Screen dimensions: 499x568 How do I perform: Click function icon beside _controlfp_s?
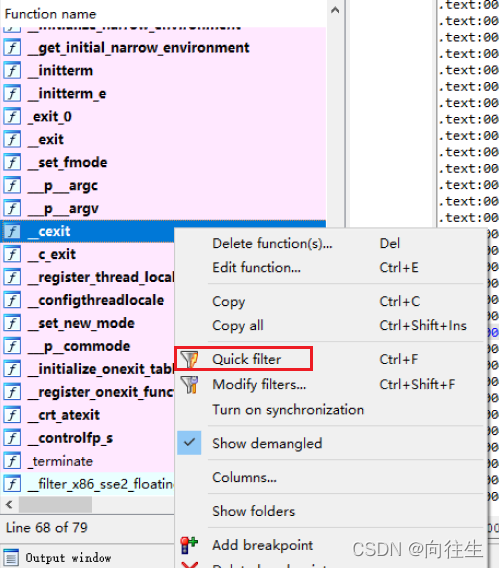coord(12,438)
